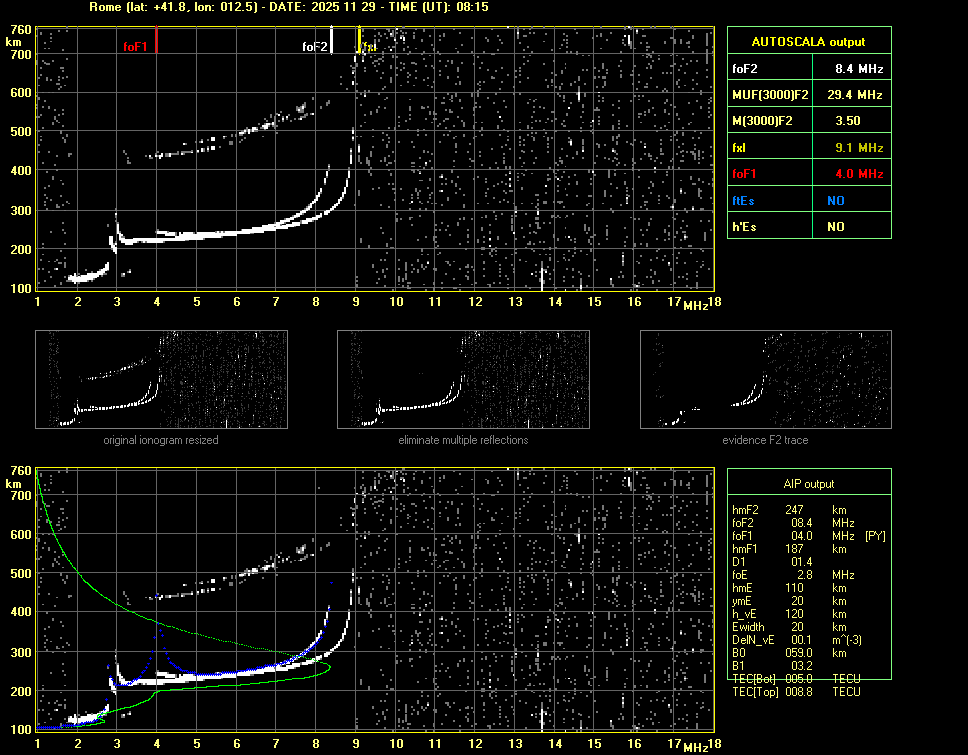Select the TEC[Top] row in AIP output
Viewport: 968px width, 755px height.
795,692
